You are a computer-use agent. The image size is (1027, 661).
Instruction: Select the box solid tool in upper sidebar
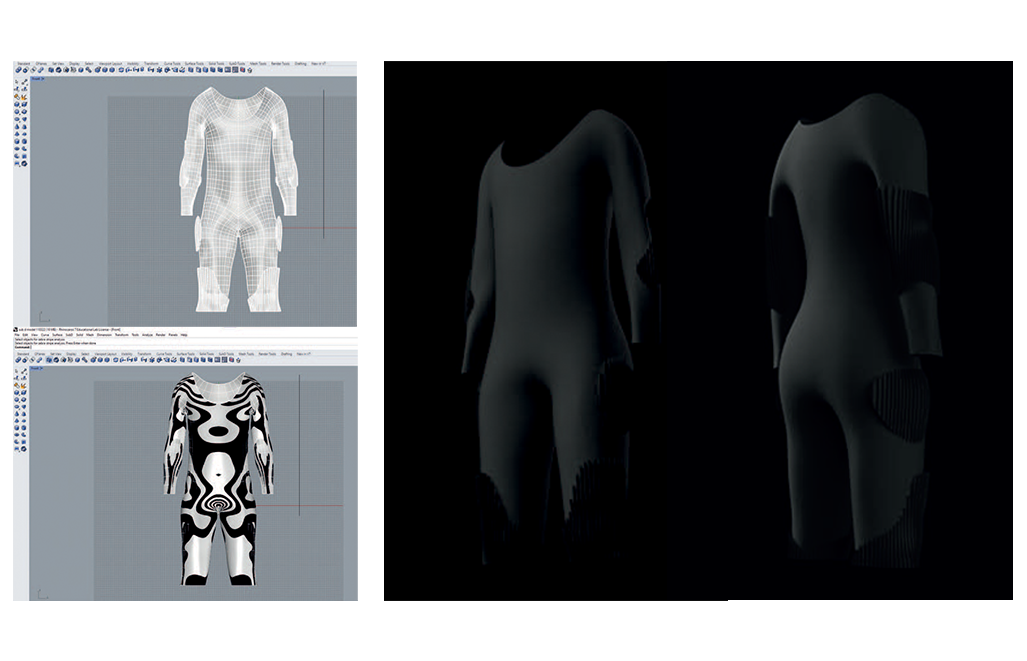pyautogui.click(x=17, y=104)
